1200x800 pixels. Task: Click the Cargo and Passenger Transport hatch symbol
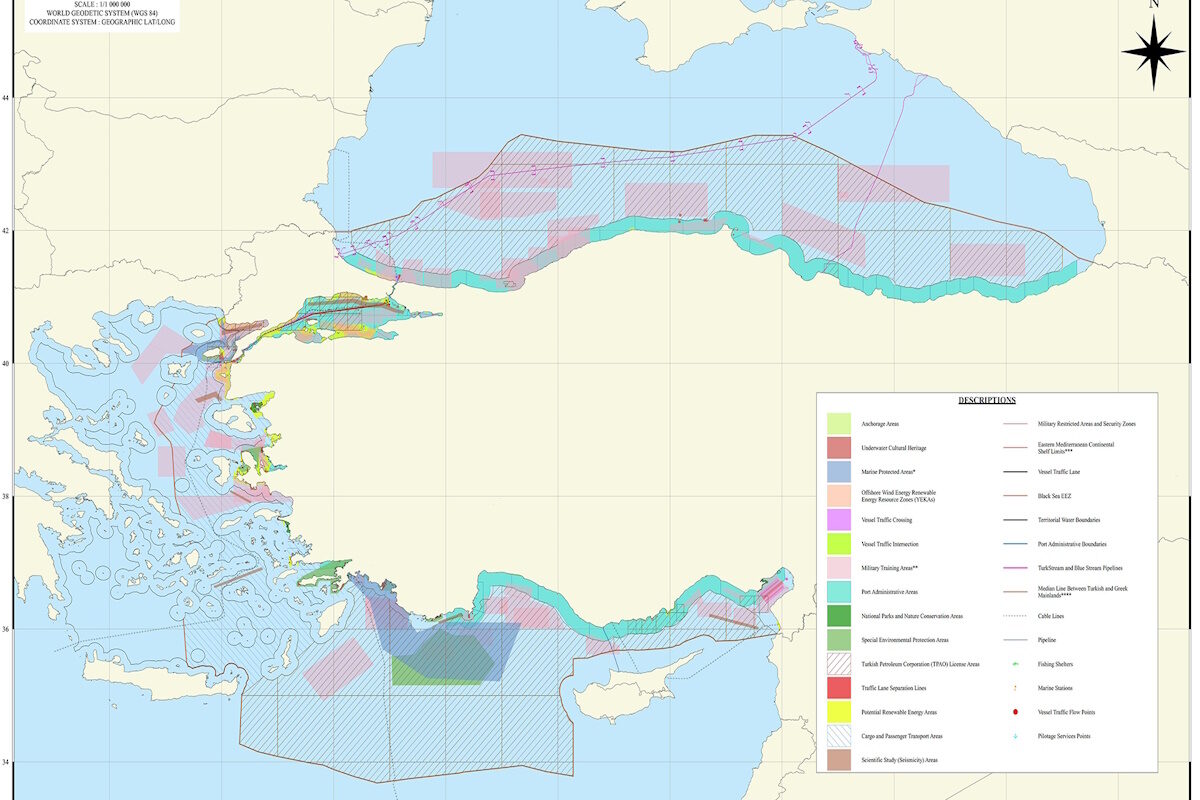click(840, 736)
